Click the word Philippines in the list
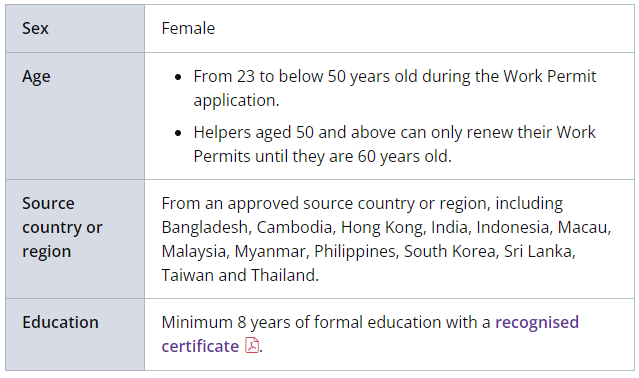The image size is (639, 378). pos(354,251)
